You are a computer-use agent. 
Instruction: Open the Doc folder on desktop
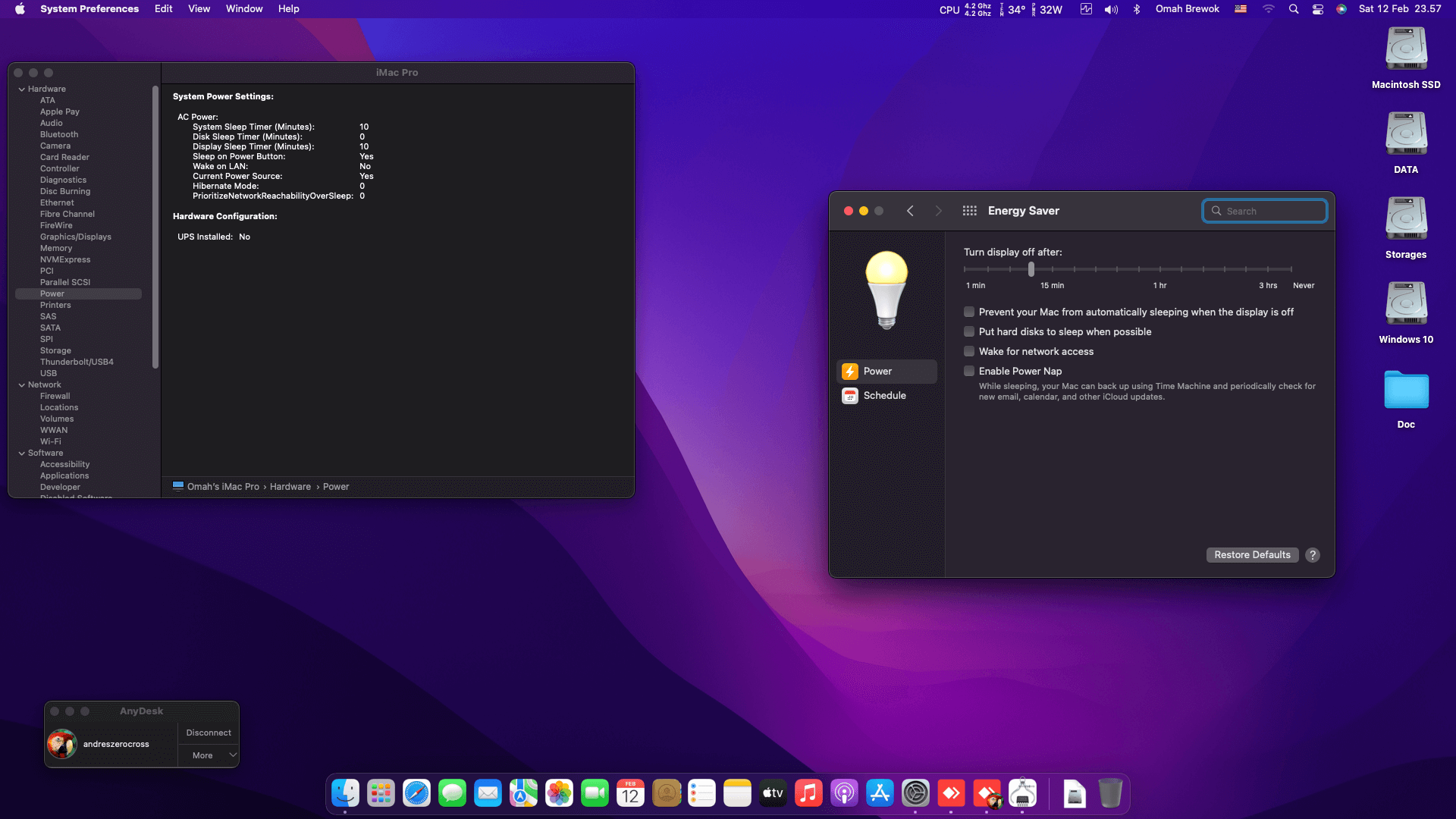point(1406,399)
